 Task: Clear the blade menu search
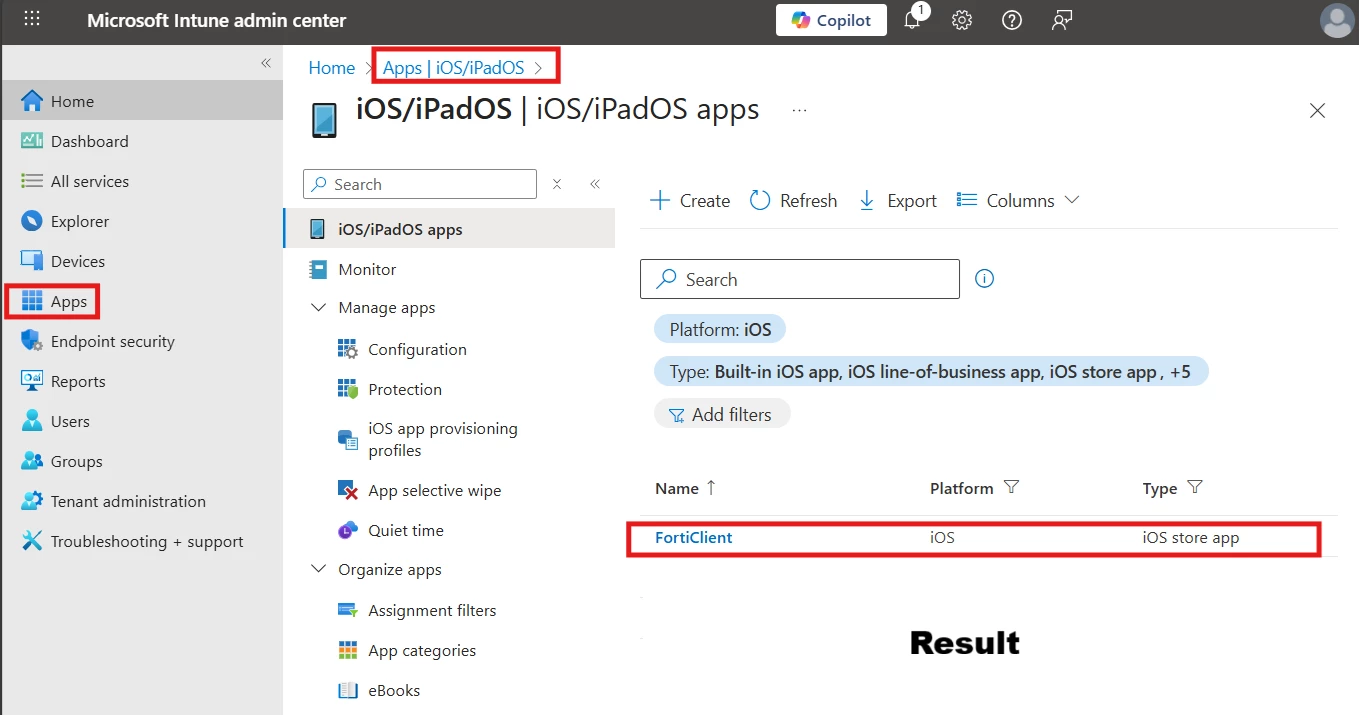coord(557,184)
